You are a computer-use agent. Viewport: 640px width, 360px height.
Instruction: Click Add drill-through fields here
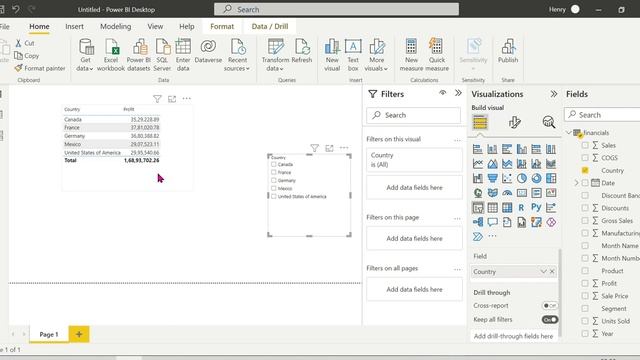513,336
